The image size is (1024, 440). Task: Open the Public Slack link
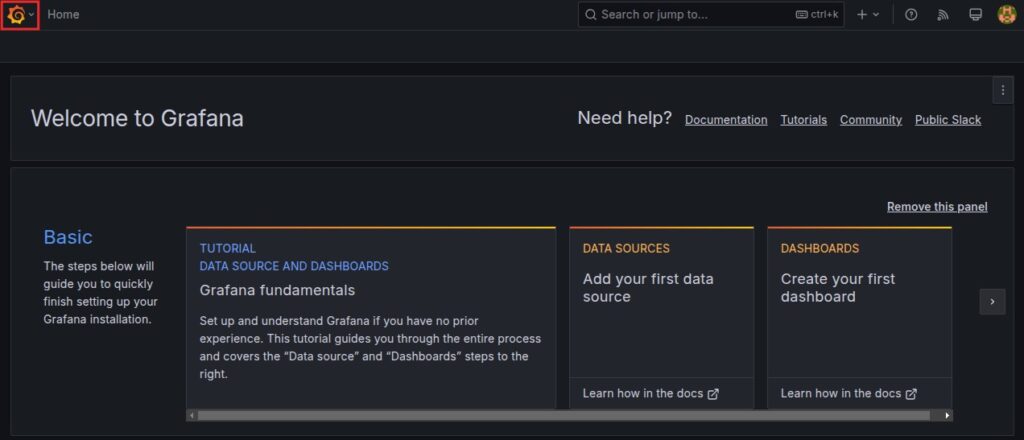pyautogui.click(x=948, y=120)
